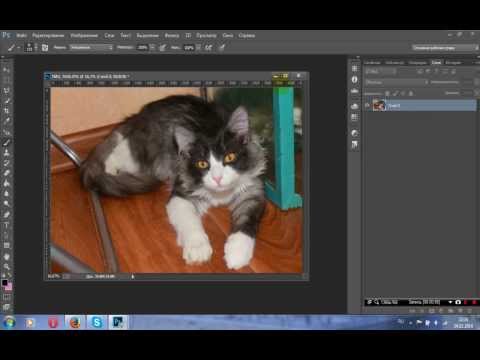Screen dimensions: 480x360
Task: Click the cat layer thumbnail
Action: click(379, 105)
